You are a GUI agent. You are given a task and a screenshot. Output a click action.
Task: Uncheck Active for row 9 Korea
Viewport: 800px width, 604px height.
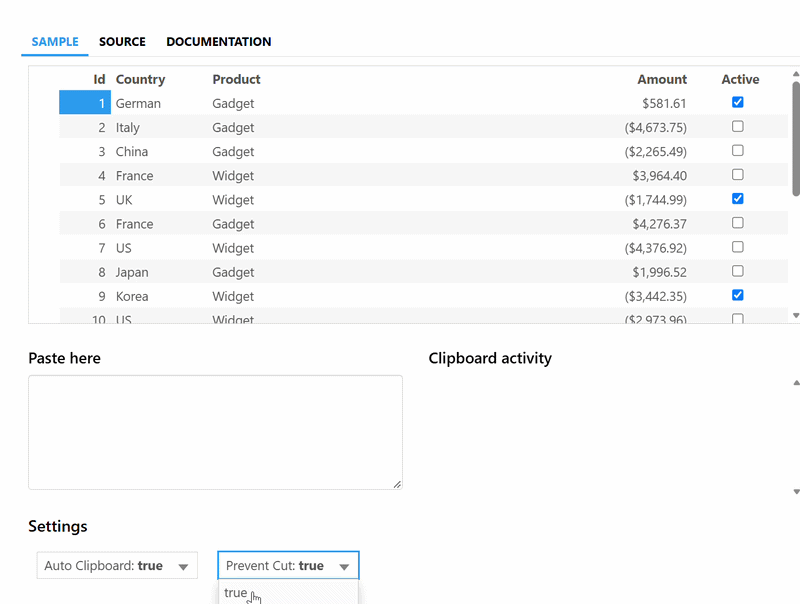737,295
